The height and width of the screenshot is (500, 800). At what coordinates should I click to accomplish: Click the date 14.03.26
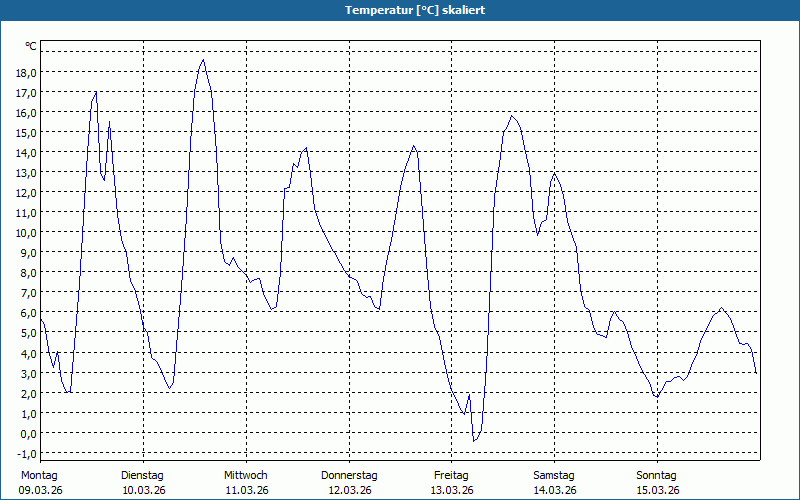(x=555, y=491)
